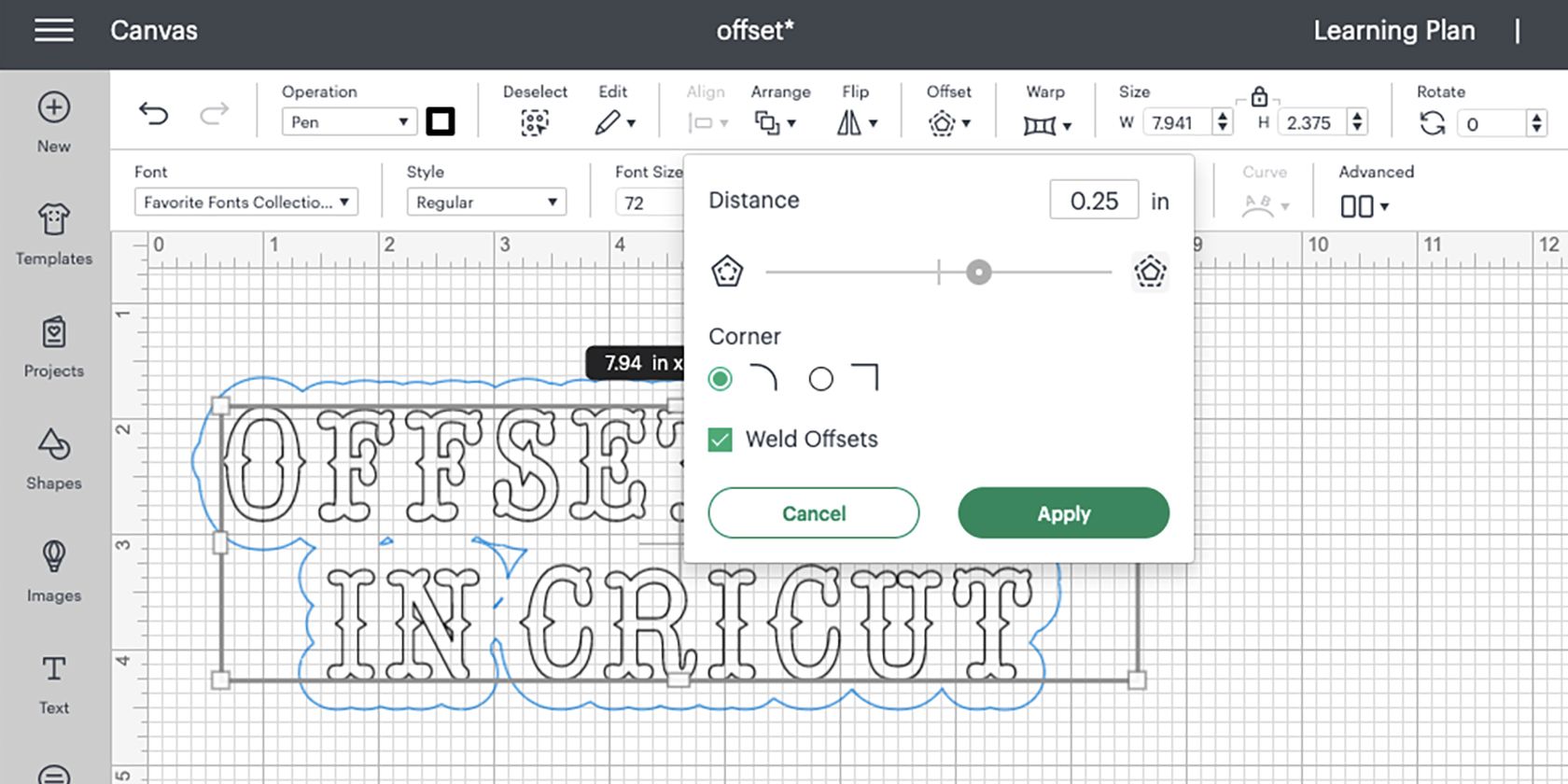Expand the Edit dropdown arrow

coord(631,123)
